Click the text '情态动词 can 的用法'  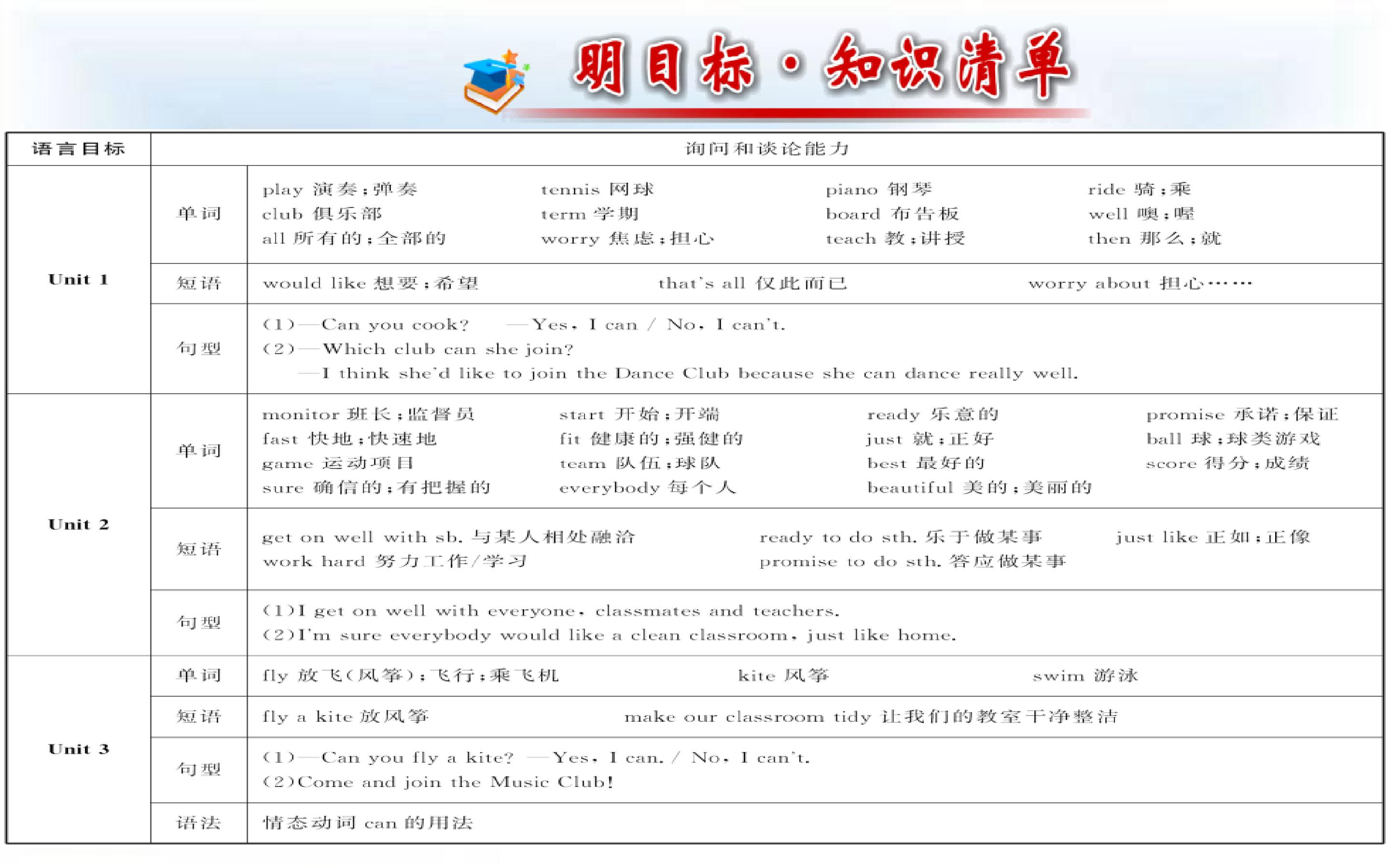pyautogui.click(x=367, y=823)
